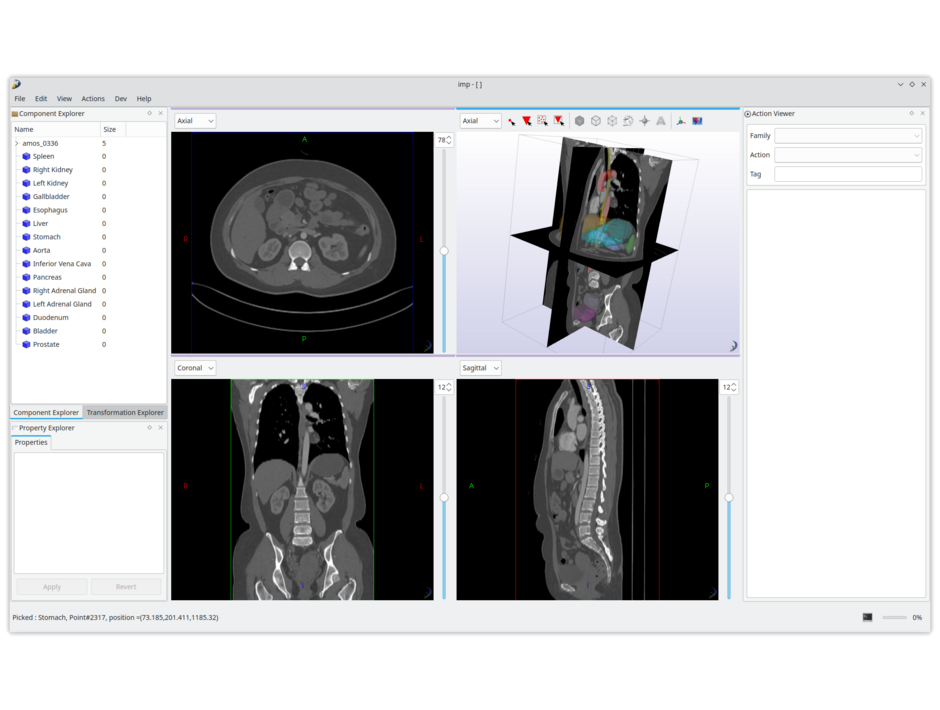Viewport: 940px width, 710px height.
Task: Click the surface rendering solid cube icon
Action: [579, 121]
